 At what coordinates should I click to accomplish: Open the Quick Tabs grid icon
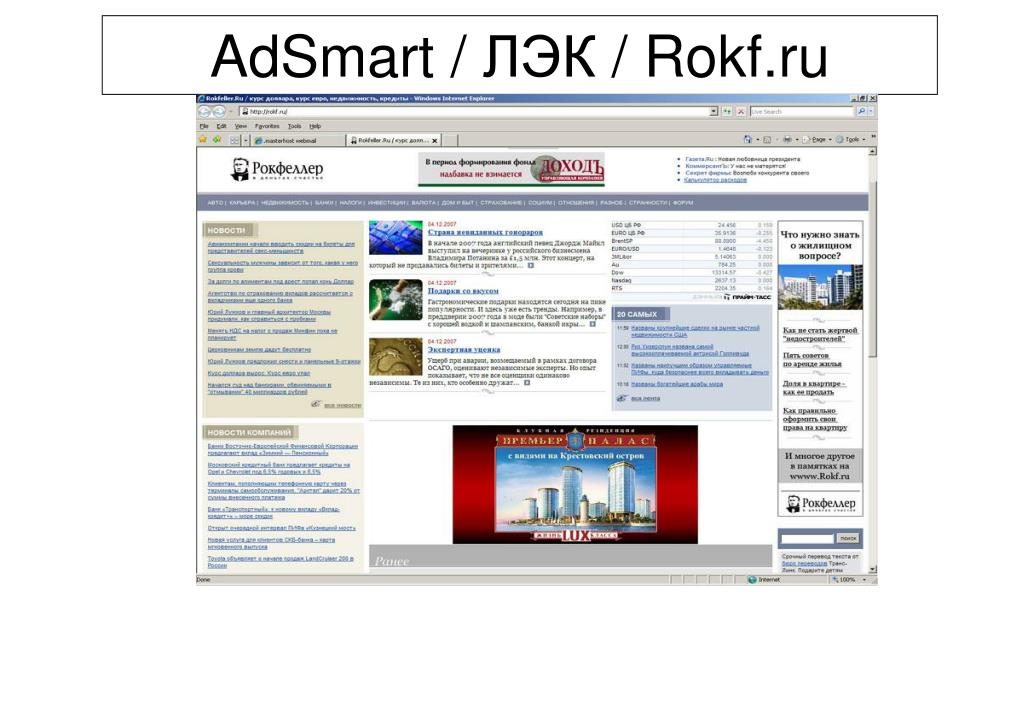[234, 140]
